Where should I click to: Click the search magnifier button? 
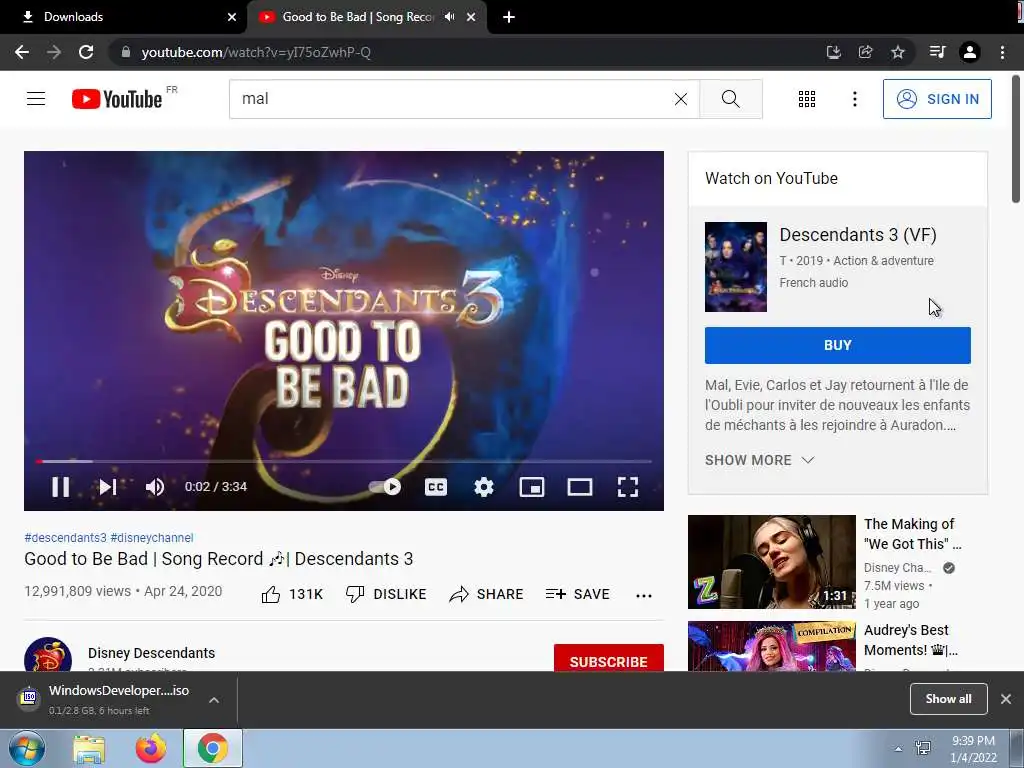[x=731, y=99]
